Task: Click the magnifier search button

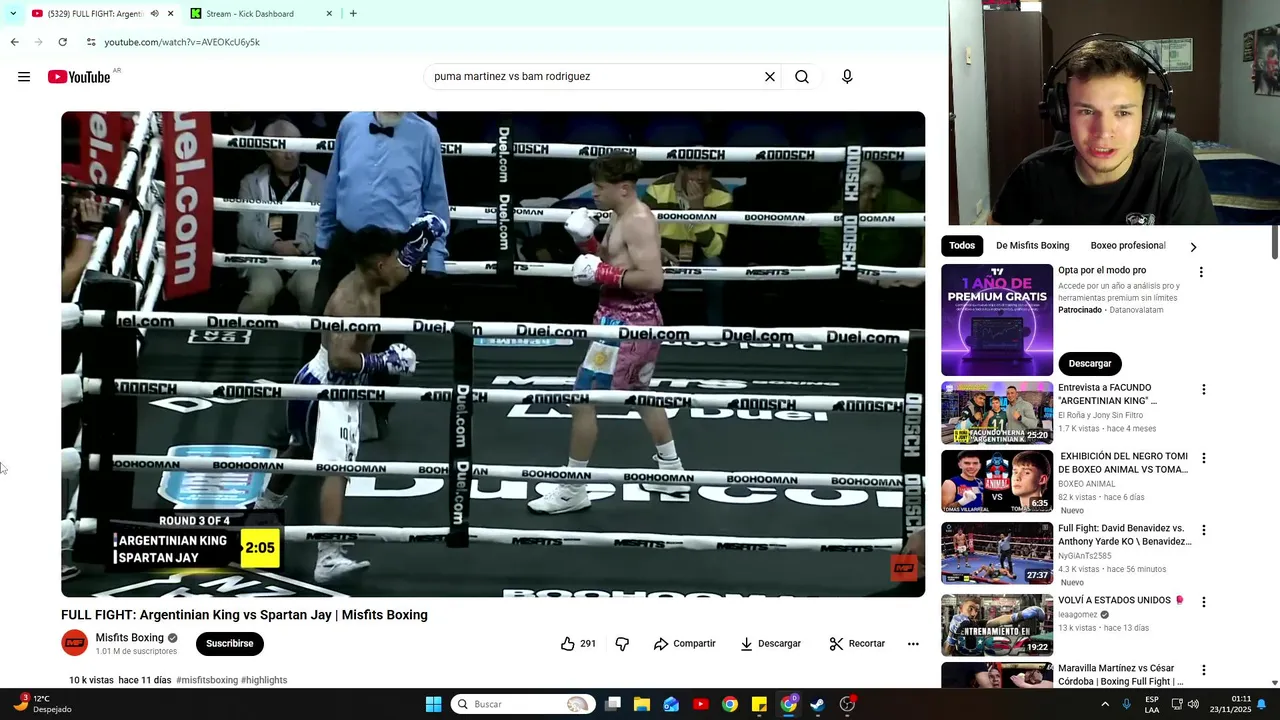Action: pos(802,77)
